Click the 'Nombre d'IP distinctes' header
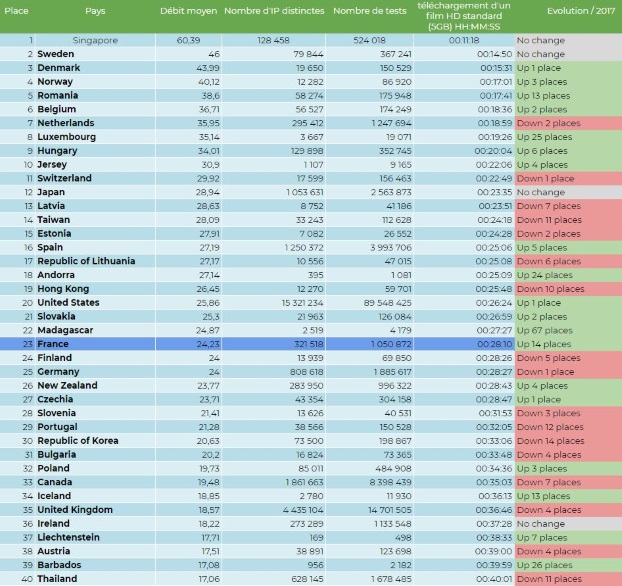The height and width of the screenshot is (586, 622). (x=275, y=11)
